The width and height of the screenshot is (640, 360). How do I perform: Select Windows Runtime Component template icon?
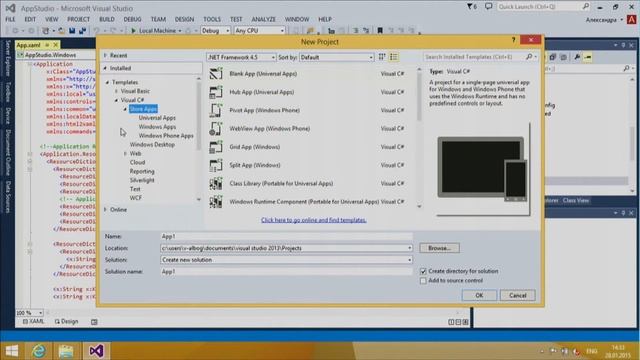216,201
